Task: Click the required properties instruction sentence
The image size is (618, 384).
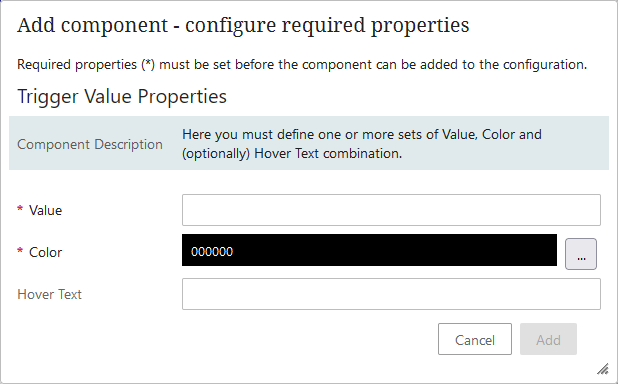Action: (x=302, y=64)
